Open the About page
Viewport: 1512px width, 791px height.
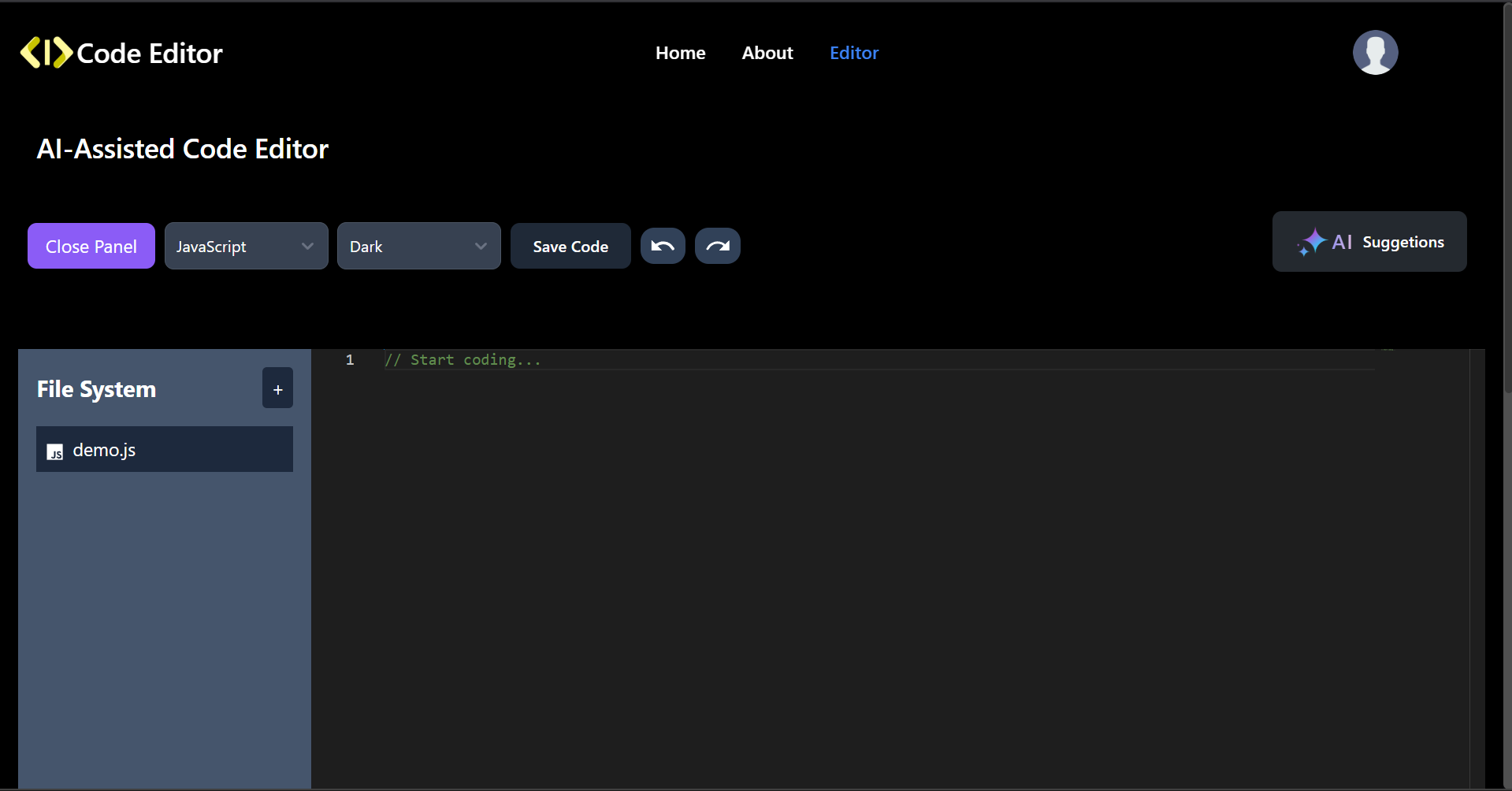click(x=767, y=53)
